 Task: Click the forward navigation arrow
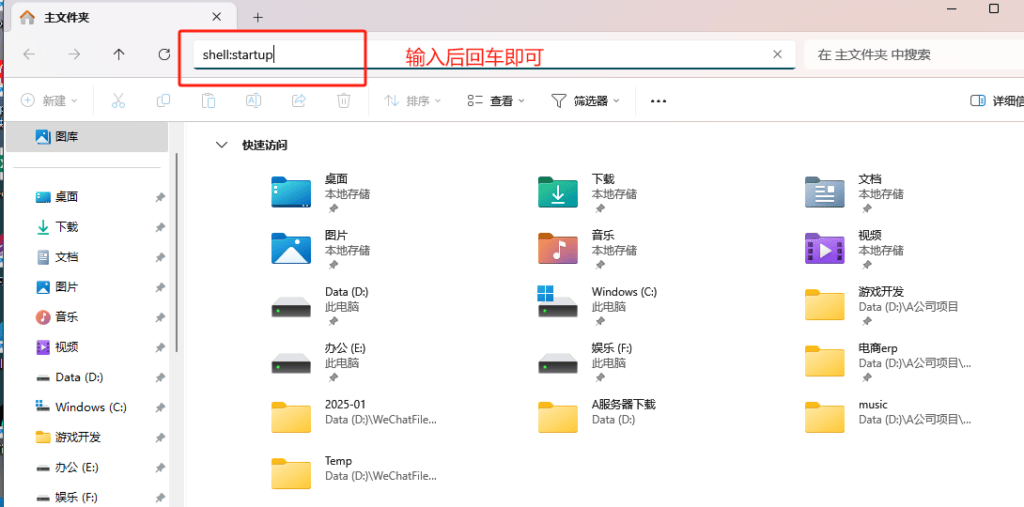[74, 54]
